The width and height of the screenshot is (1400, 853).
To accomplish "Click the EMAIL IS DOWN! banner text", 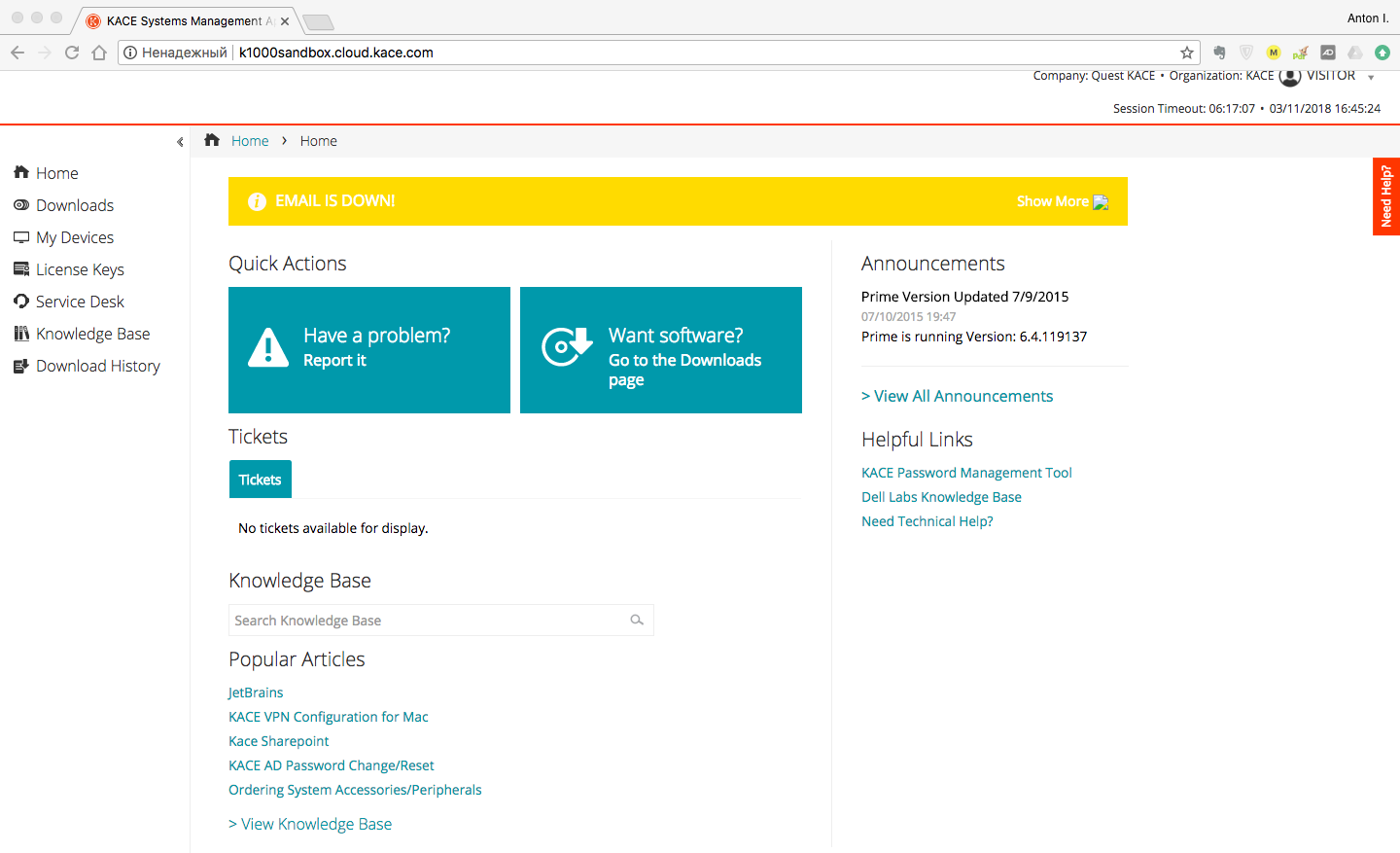I will coord(335,200).
